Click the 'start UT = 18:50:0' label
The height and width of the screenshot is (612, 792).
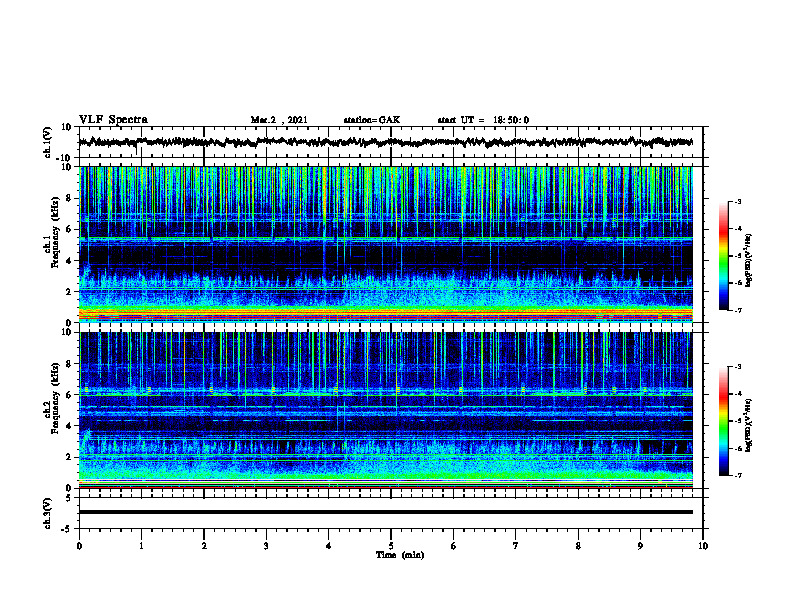pos(483,120)
